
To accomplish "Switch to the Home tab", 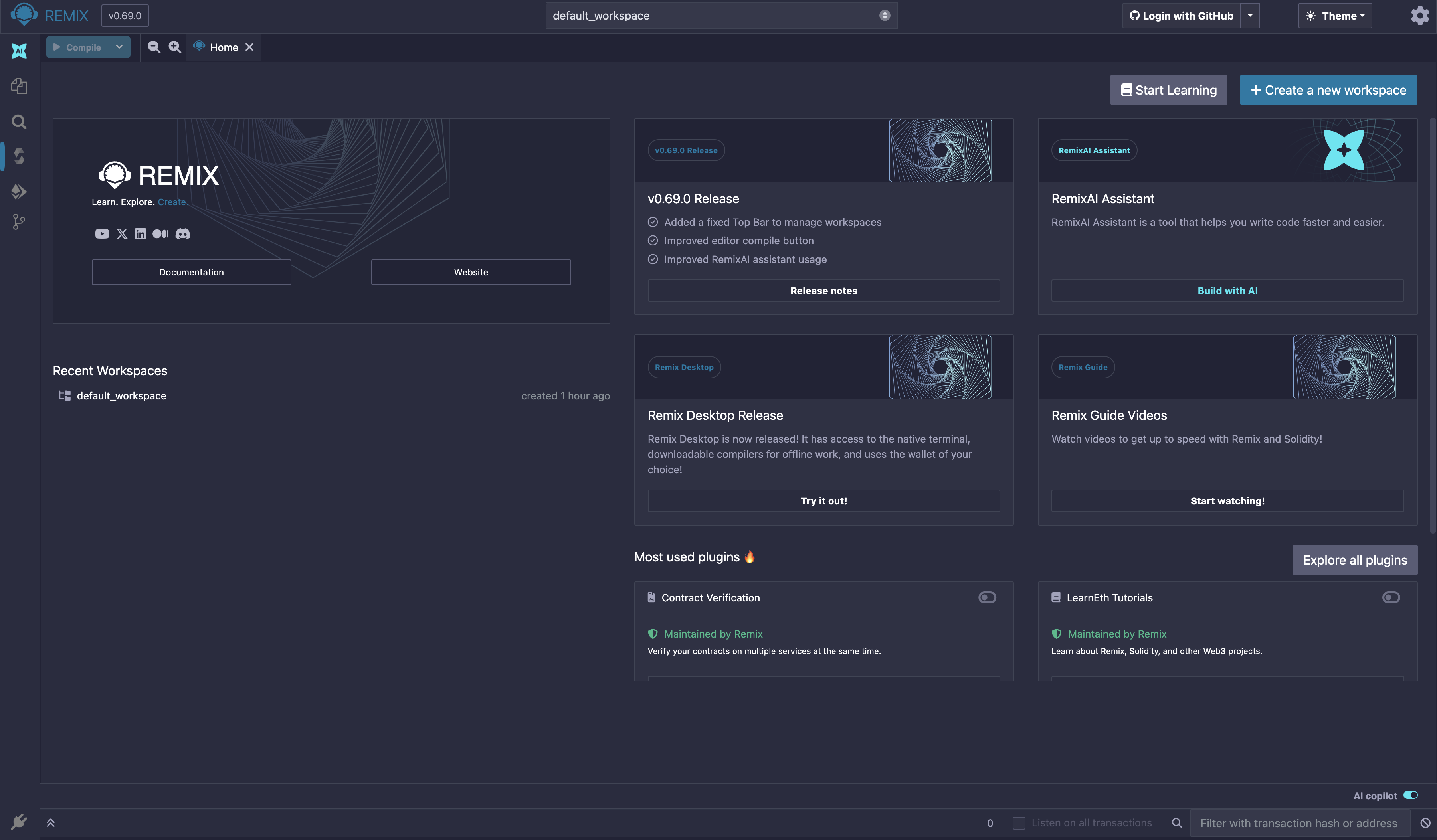I will 224,47.
